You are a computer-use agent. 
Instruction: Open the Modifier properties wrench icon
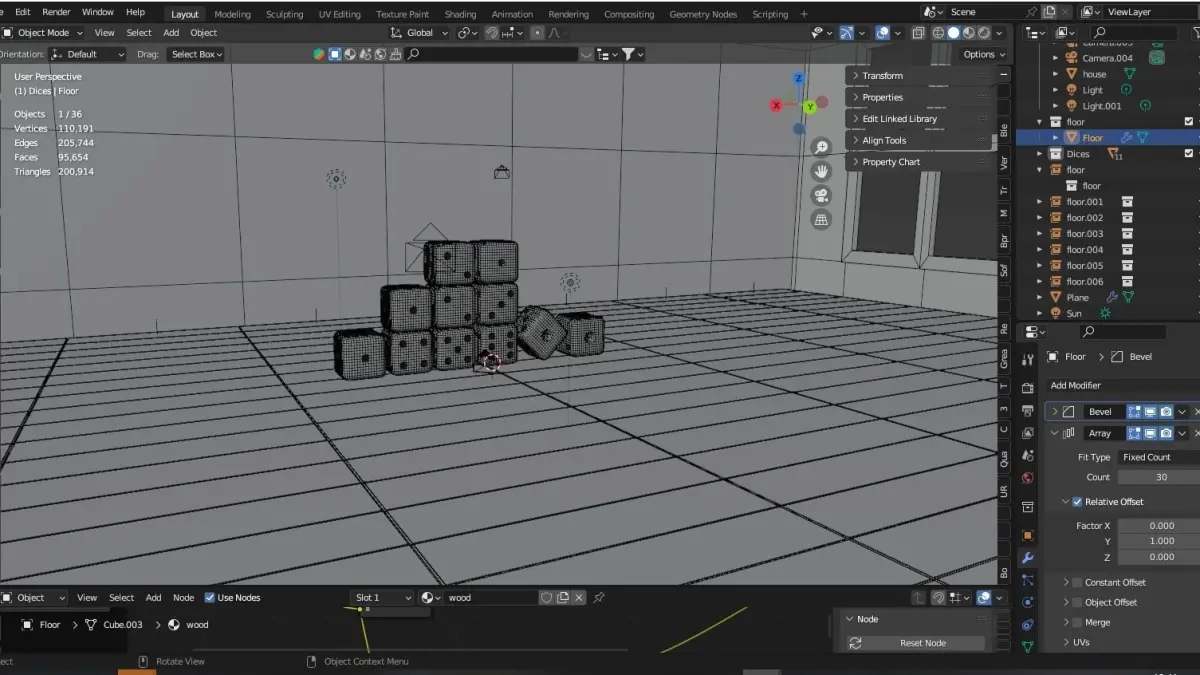1027,558
